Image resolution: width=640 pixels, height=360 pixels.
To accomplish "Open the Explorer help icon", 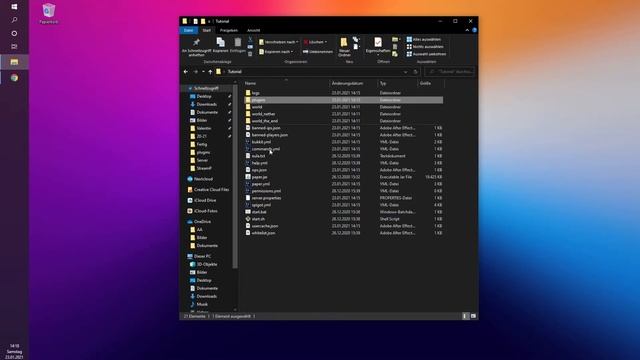I will point(474,30).
